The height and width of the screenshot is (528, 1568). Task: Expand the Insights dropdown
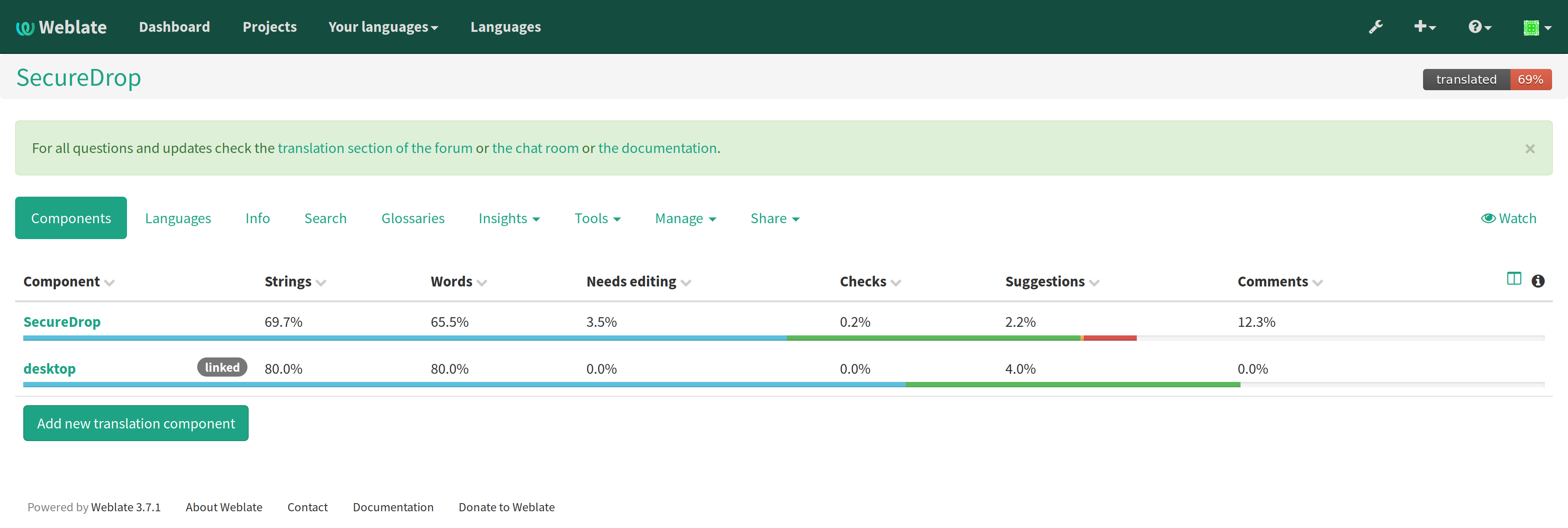[x=509, y=218]
